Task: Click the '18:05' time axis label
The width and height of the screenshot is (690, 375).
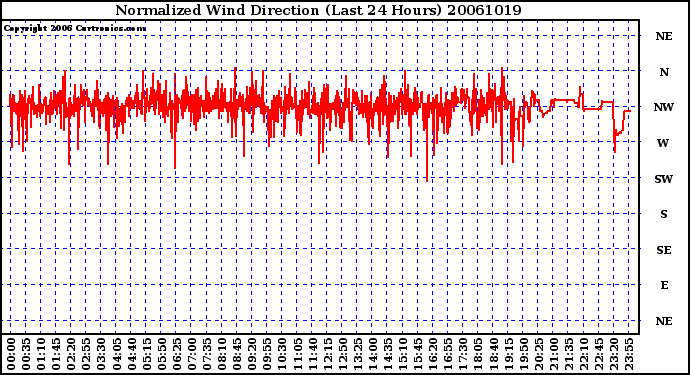Action: (x=478, y=354)
